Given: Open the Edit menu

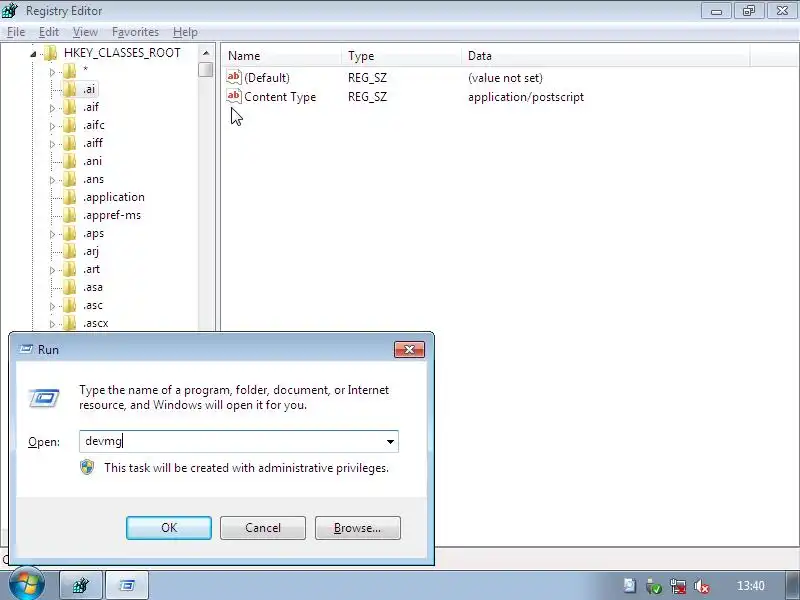Looking at the screenshot, I should [49, 32].
